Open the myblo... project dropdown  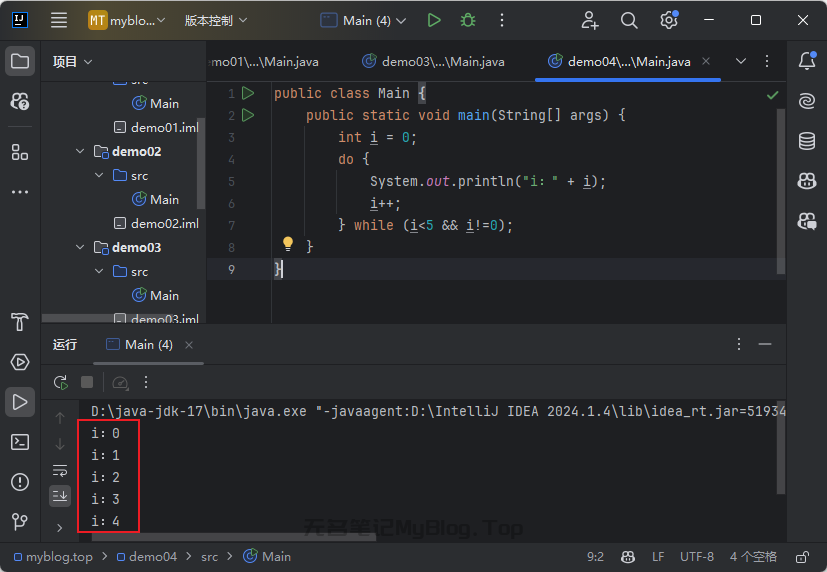(x=127, y=21)
